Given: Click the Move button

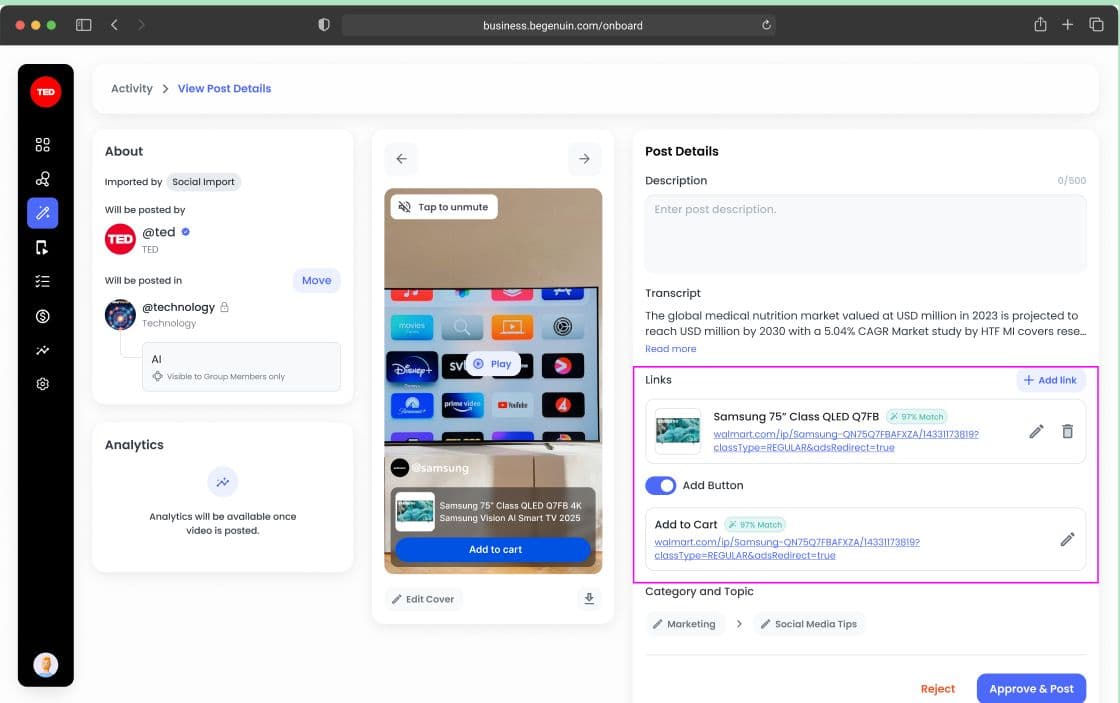Looking at the screenshot, I should coord(316,280).
